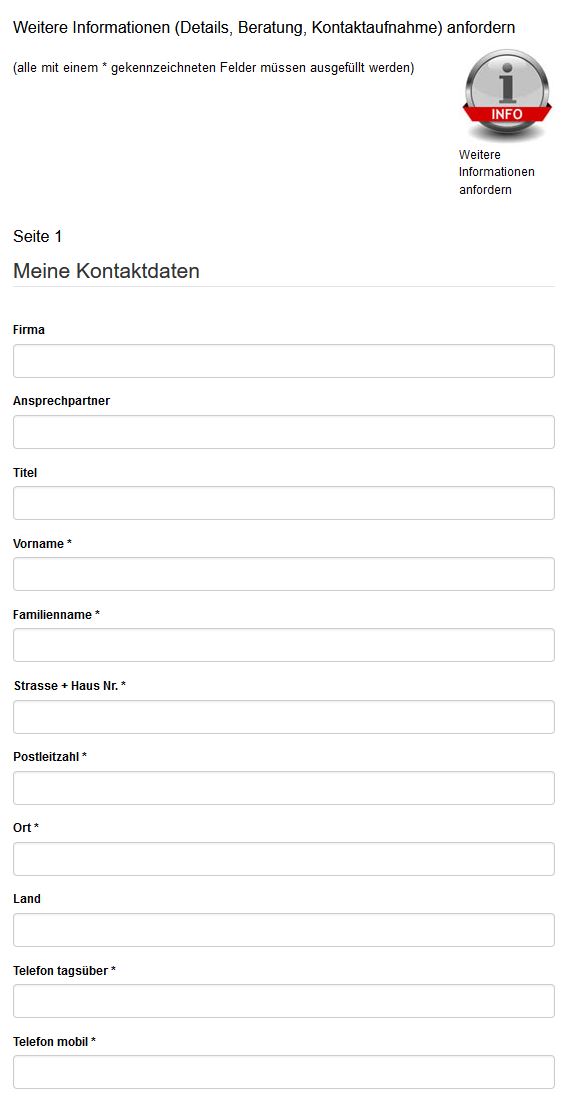Click the Land text field
The width and height of the screenshot is (571, 1101).
click(284, 930)
